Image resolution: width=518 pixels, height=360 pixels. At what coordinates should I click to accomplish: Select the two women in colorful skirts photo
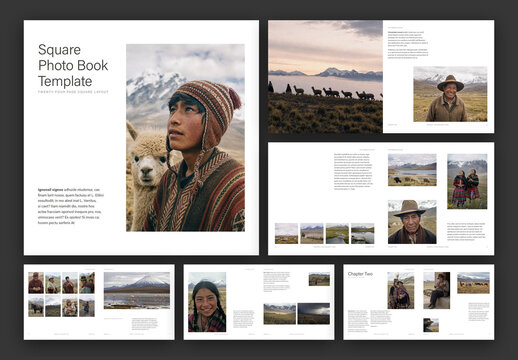467,181
